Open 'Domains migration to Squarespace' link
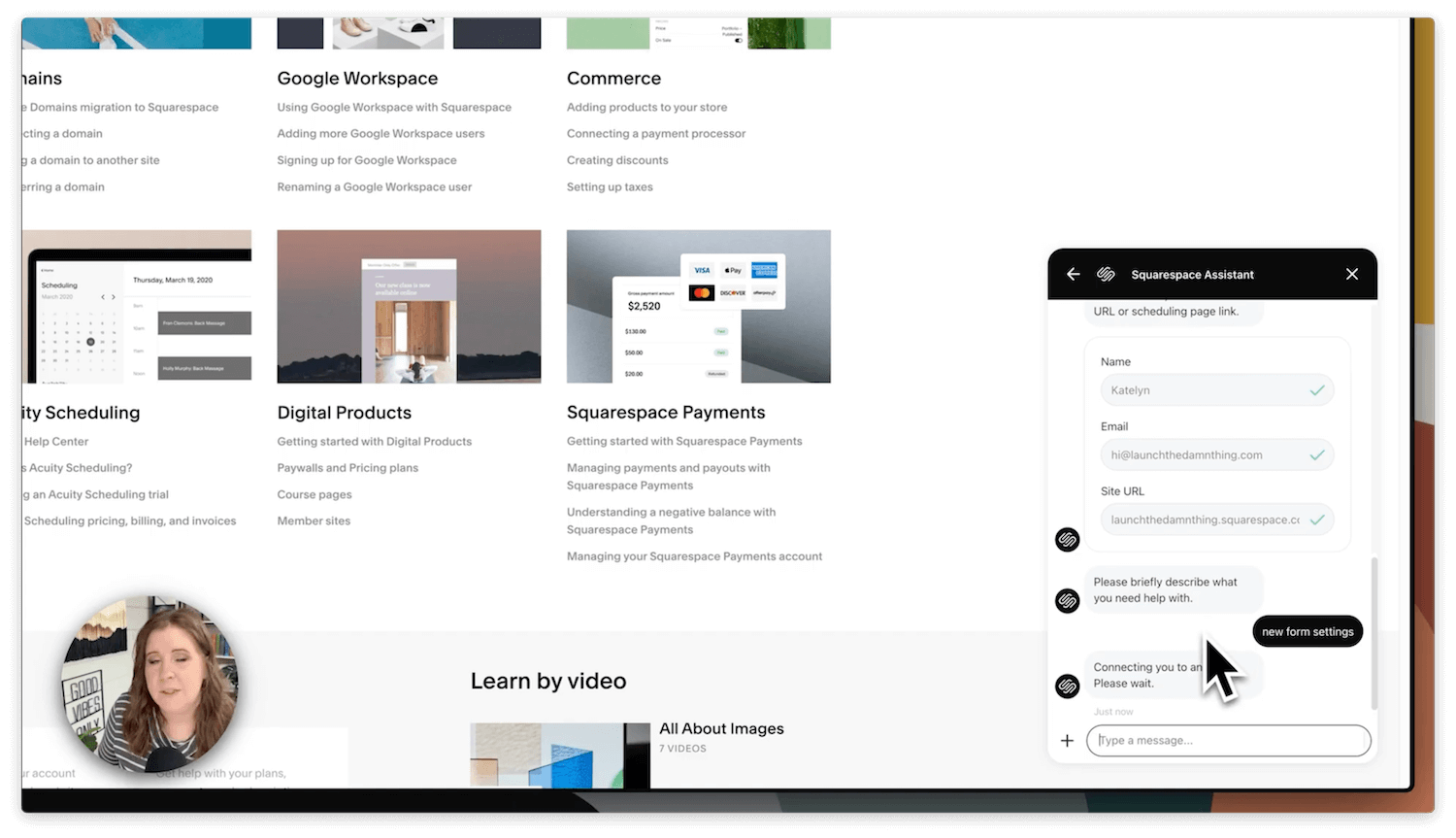Image resolution: width=1456 pixels, height=838 pixels. [120, 108]
